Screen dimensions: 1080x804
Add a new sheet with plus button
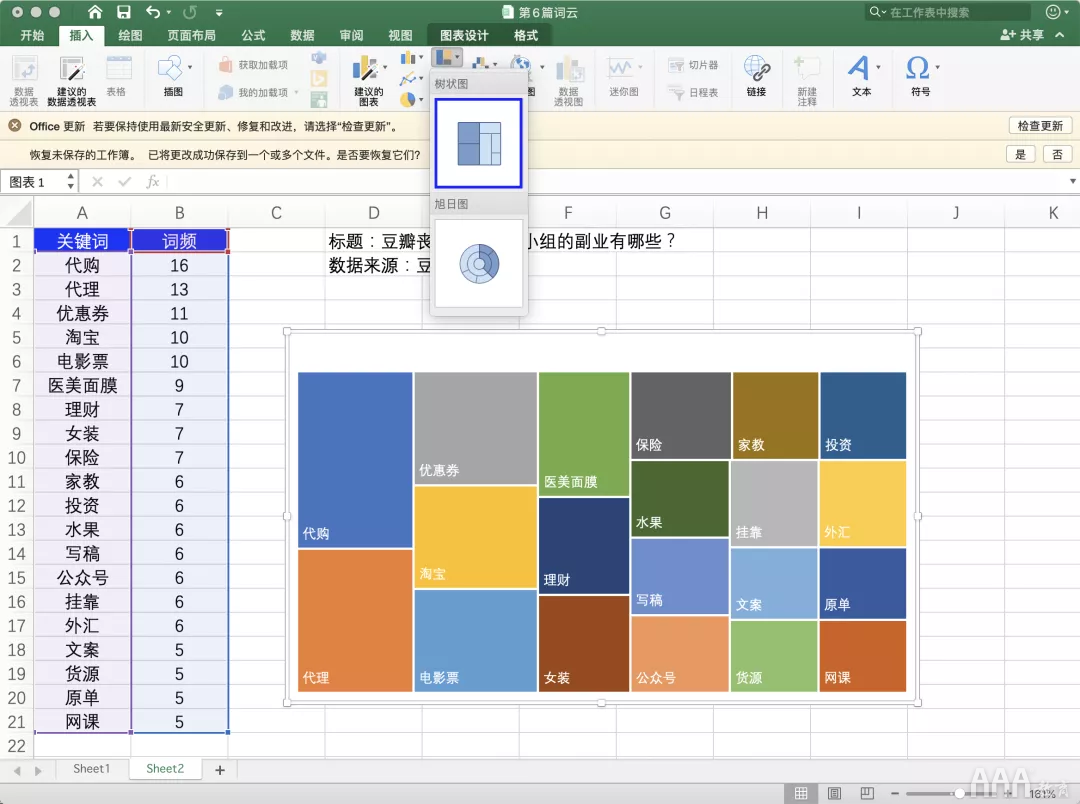pos(220,770)
